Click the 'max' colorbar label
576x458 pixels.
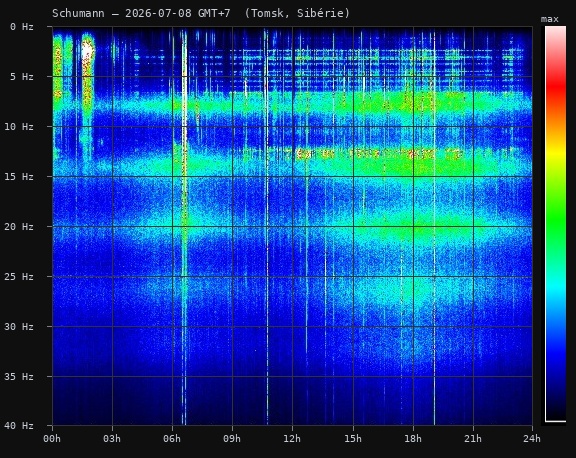[x=550, y=19]
